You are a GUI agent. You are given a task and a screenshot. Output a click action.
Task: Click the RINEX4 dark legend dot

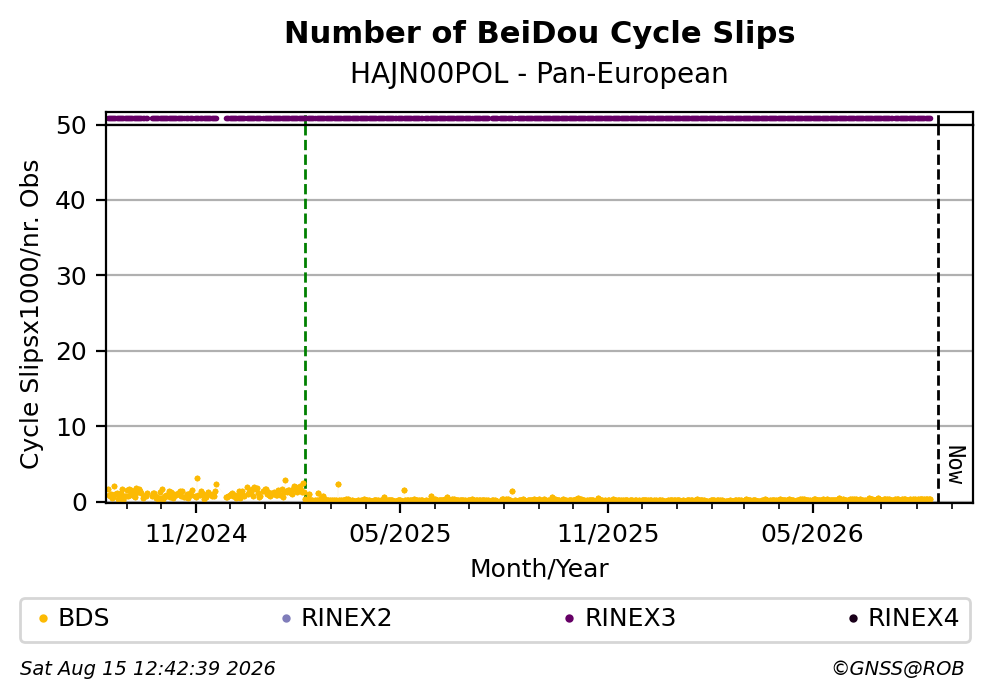tap(853, 619)
